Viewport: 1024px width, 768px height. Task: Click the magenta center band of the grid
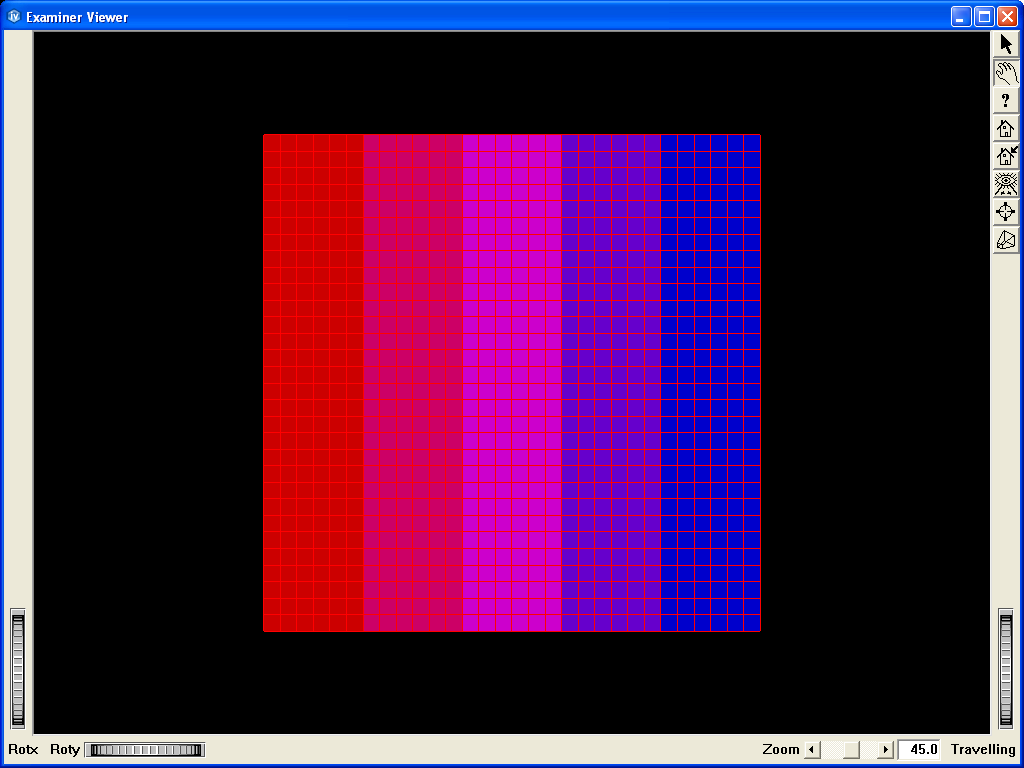pyautogui.click(x=511, y=382)
